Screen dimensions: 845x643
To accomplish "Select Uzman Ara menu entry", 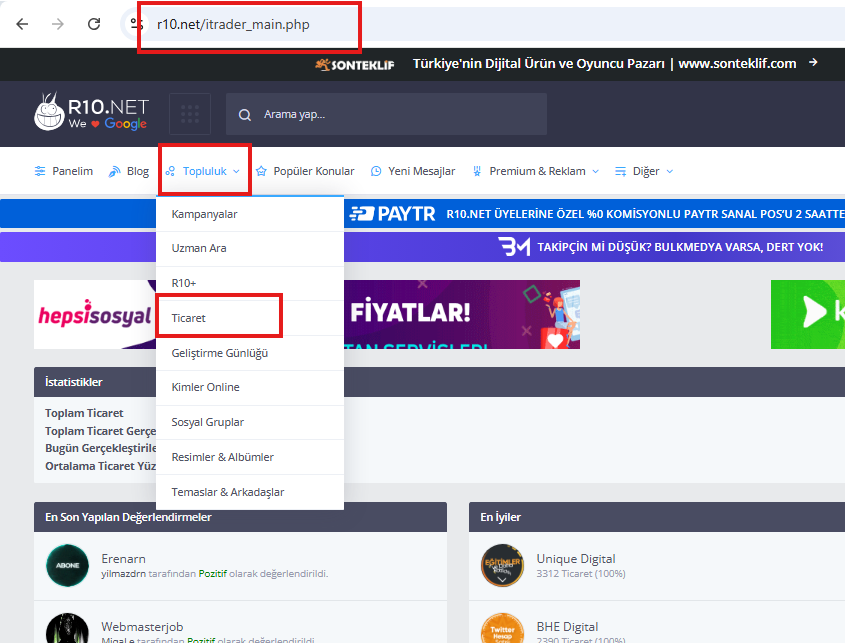I will pyautogui.click(x=250, y=248).
